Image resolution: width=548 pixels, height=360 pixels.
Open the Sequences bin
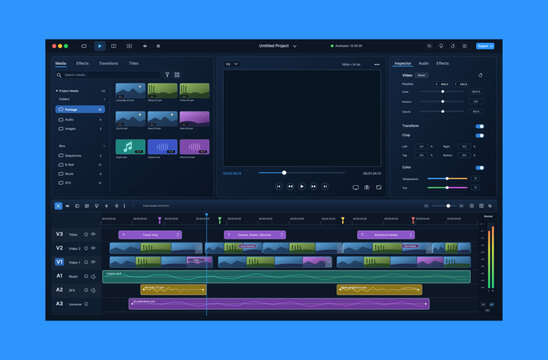[80, 156]
